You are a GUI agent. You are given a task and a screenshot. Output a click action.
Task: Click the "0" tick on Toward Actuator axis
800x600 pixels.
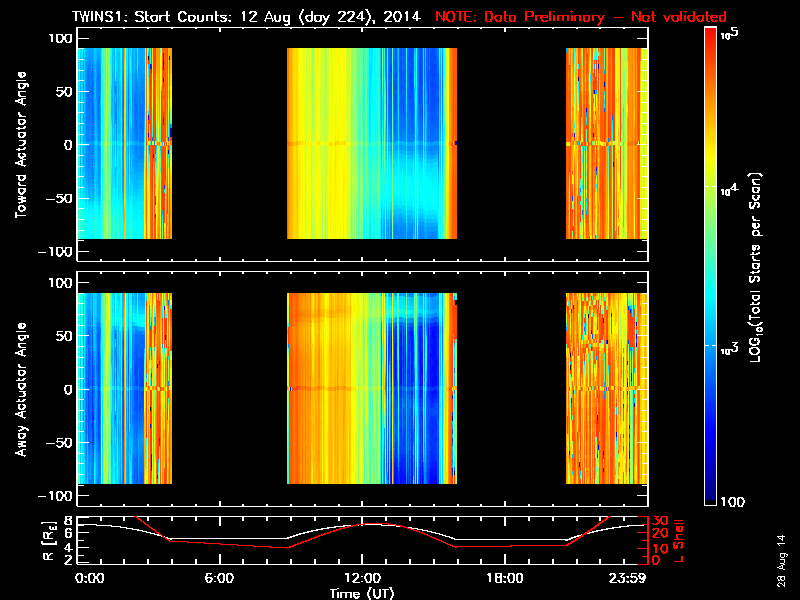[x=68, y=145]
